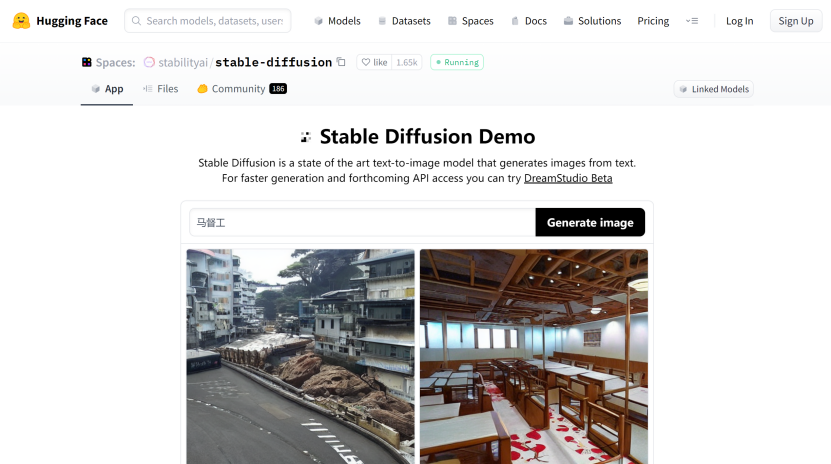This screenshot has width=831, height=464.
Task: Switch to the App tab
Action: [x=107, y=89]
